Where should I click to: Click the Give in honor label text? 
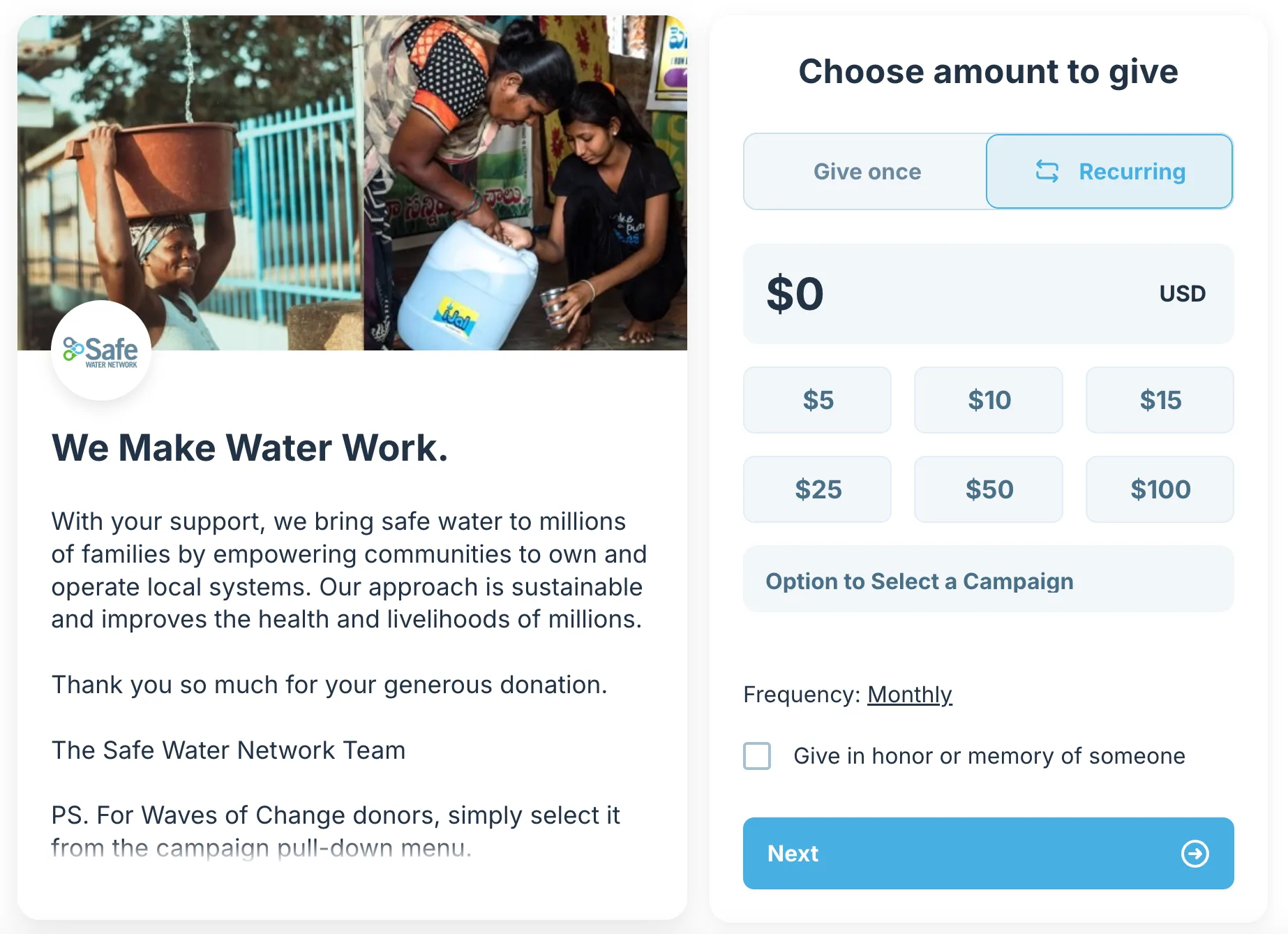[x=989, y=755]
